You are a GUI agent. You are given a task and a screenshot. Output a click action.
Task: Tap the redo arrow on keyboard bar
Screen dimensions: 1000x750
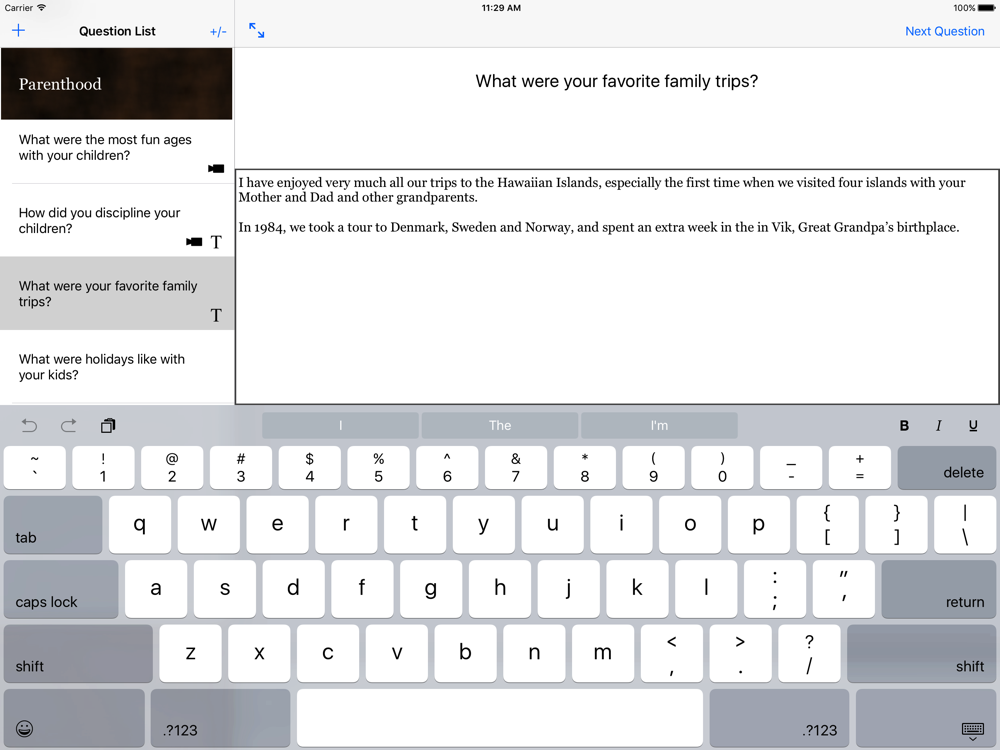[68, 425]
